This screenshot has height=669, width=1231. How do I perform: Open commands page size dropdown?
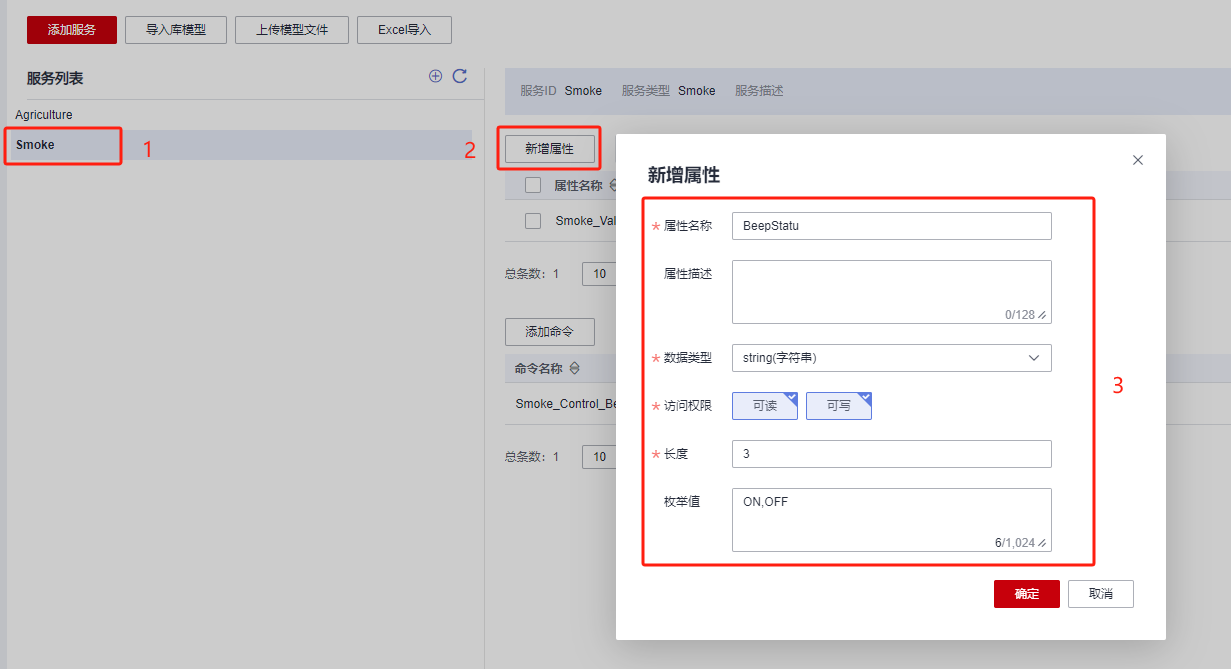(x=599, y=457)
